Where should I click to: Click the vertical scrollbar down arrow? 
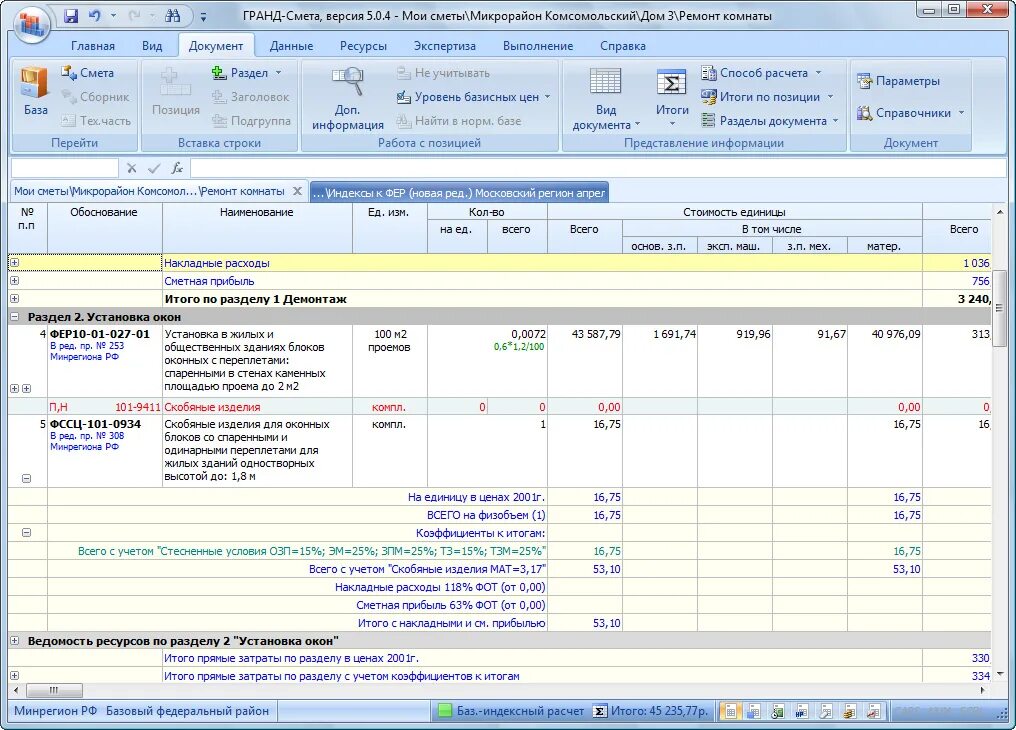(1000, 674)
